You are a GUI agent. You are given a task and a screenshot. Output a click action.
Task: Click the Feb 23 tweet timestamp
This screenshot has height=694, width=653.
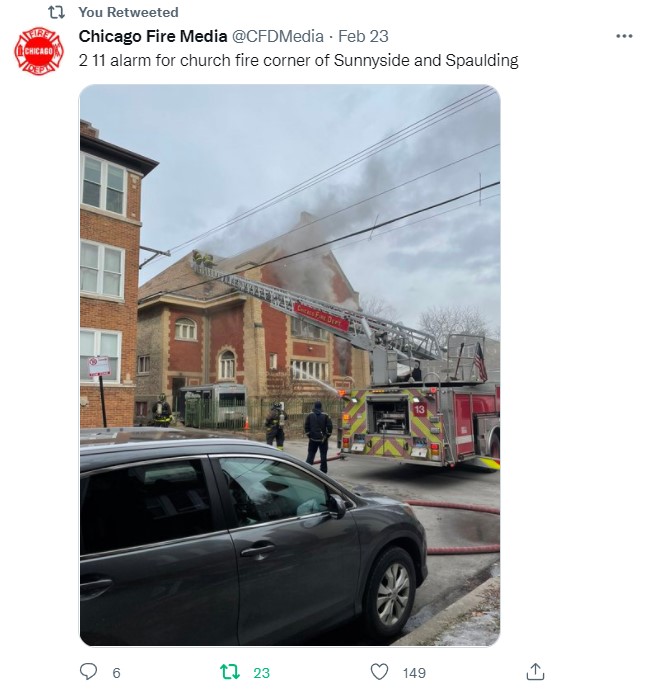pyautogui.click(x=363, y=36)
